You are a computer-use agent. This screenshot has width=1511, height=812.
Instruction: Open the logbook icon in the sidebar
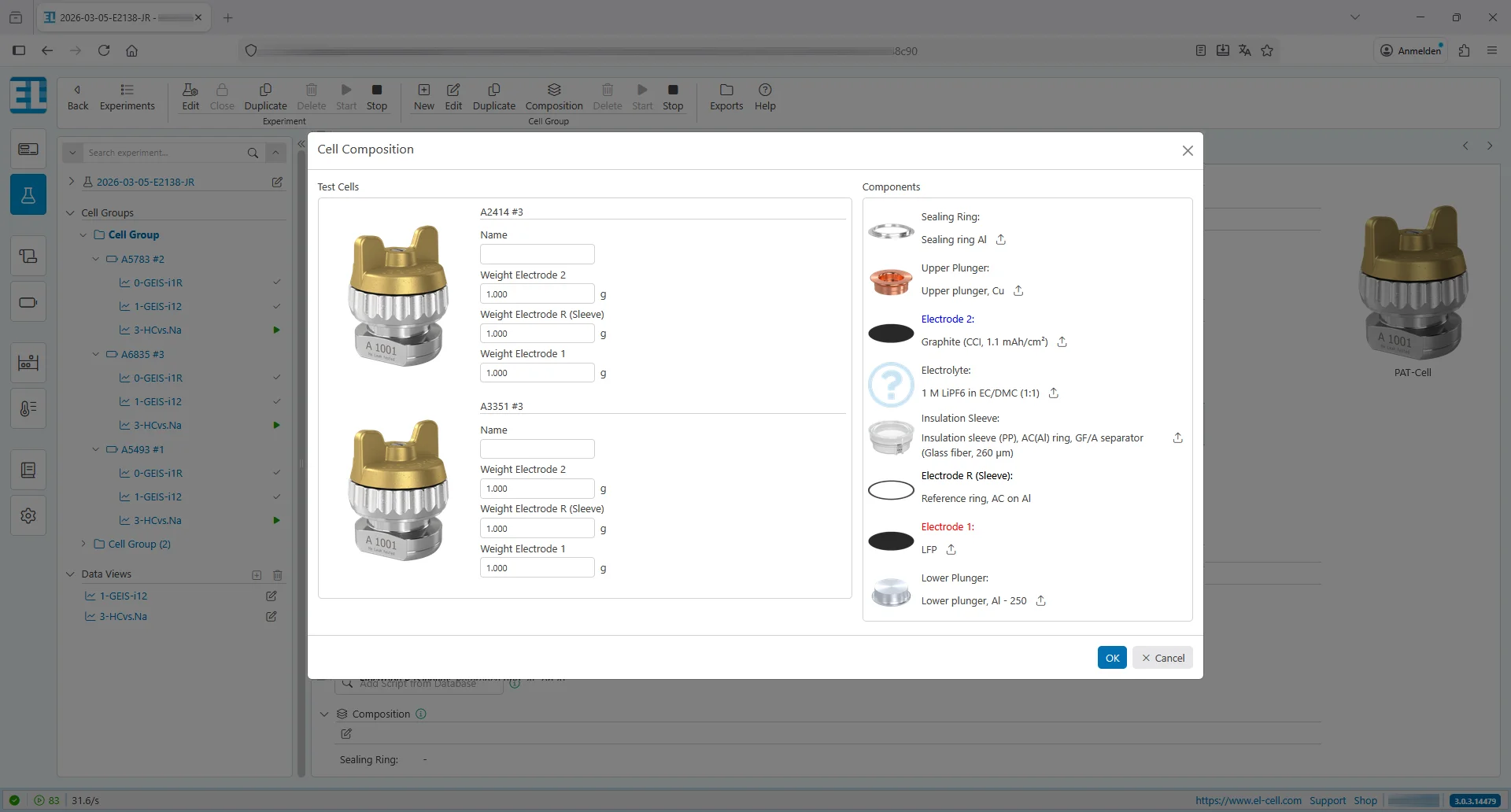pos(28,469)
